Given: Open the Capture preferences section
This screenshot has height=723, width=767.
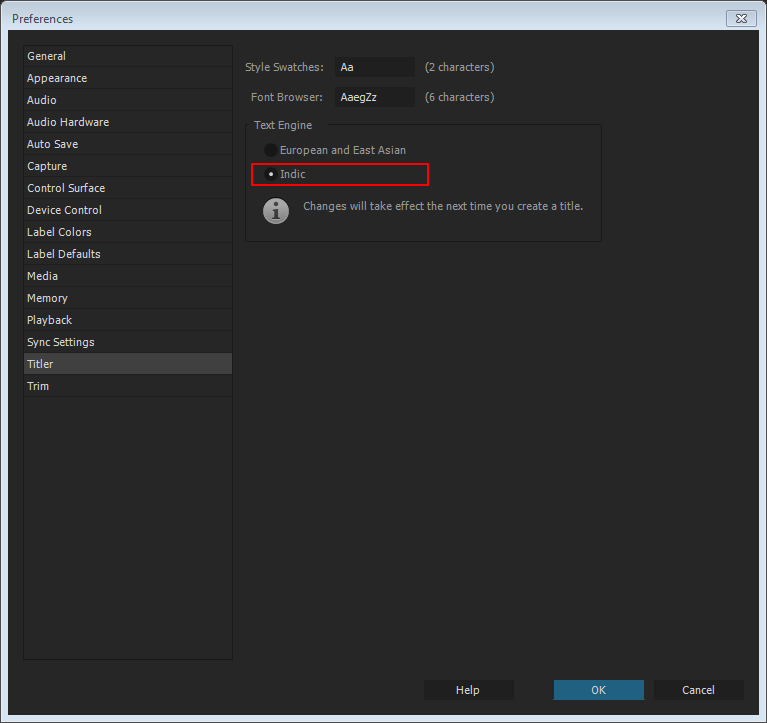Looking at the screenshot, I should (x=47, y=166).
